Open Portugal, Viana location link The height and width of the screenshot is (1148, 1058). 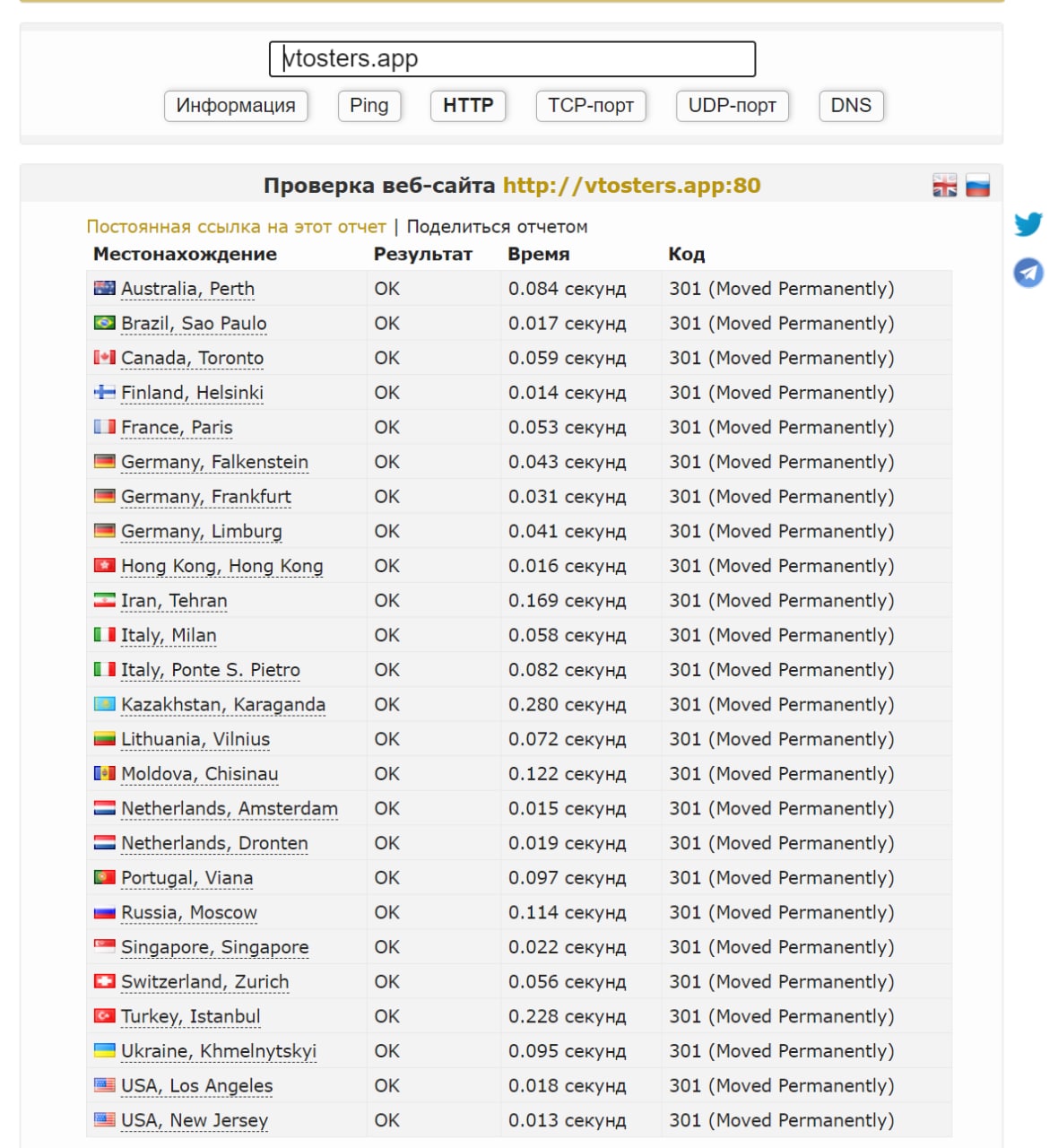[187, 878]
